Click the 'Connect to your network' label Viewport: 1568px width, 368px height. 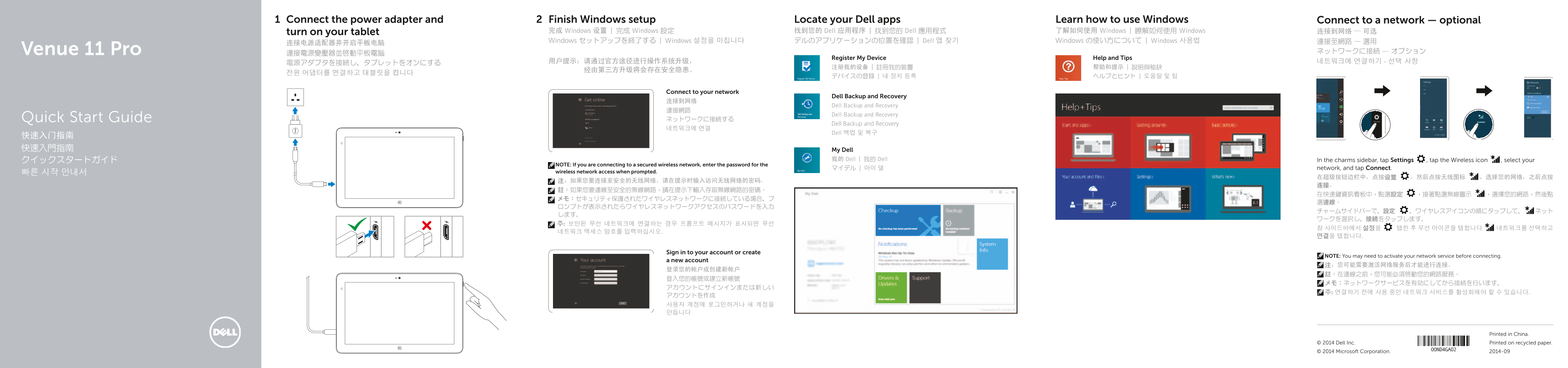[x=702, y=92]
